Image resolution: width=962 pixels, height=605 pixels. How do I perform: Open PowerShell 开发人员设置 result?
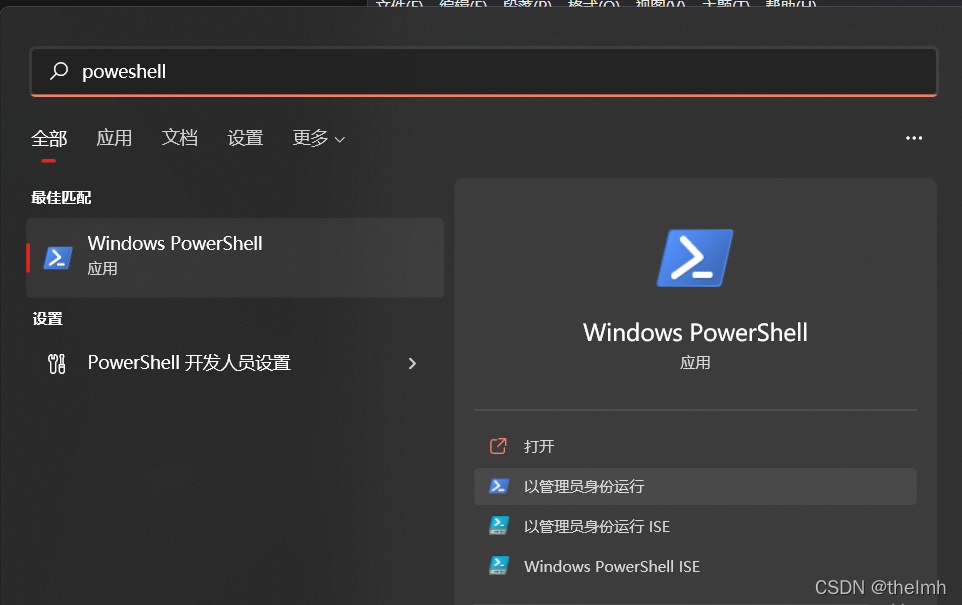[x=235, y=363]
